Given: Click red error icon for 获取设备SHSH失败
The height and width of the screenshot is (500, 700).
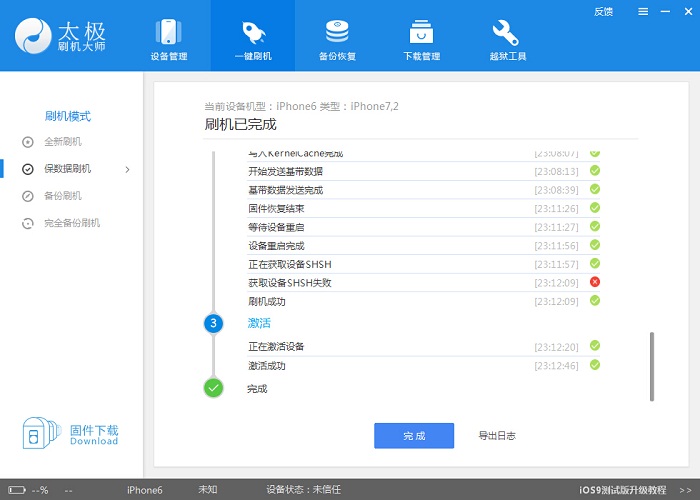Looking at the screenshot, I should click(x=595, y=282).
